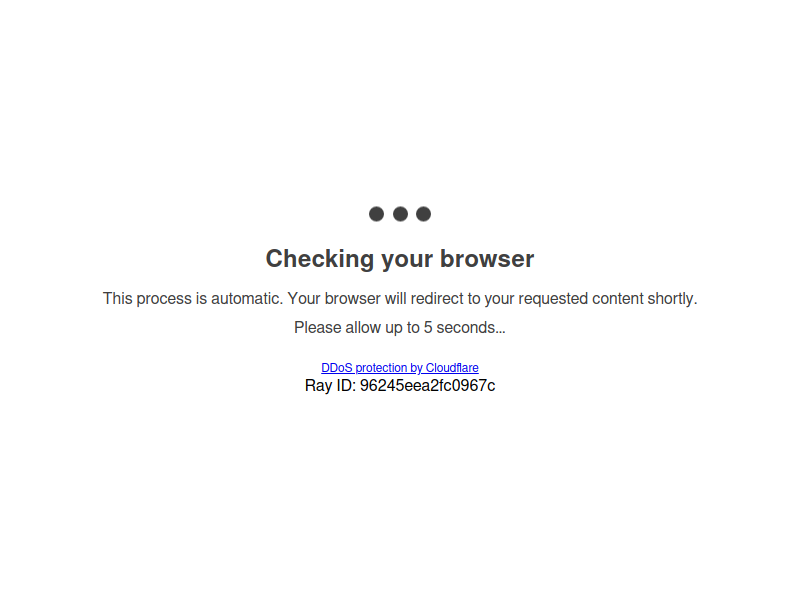Click the left loading dot
The image size is (800, 600).
tap(377, 214)
